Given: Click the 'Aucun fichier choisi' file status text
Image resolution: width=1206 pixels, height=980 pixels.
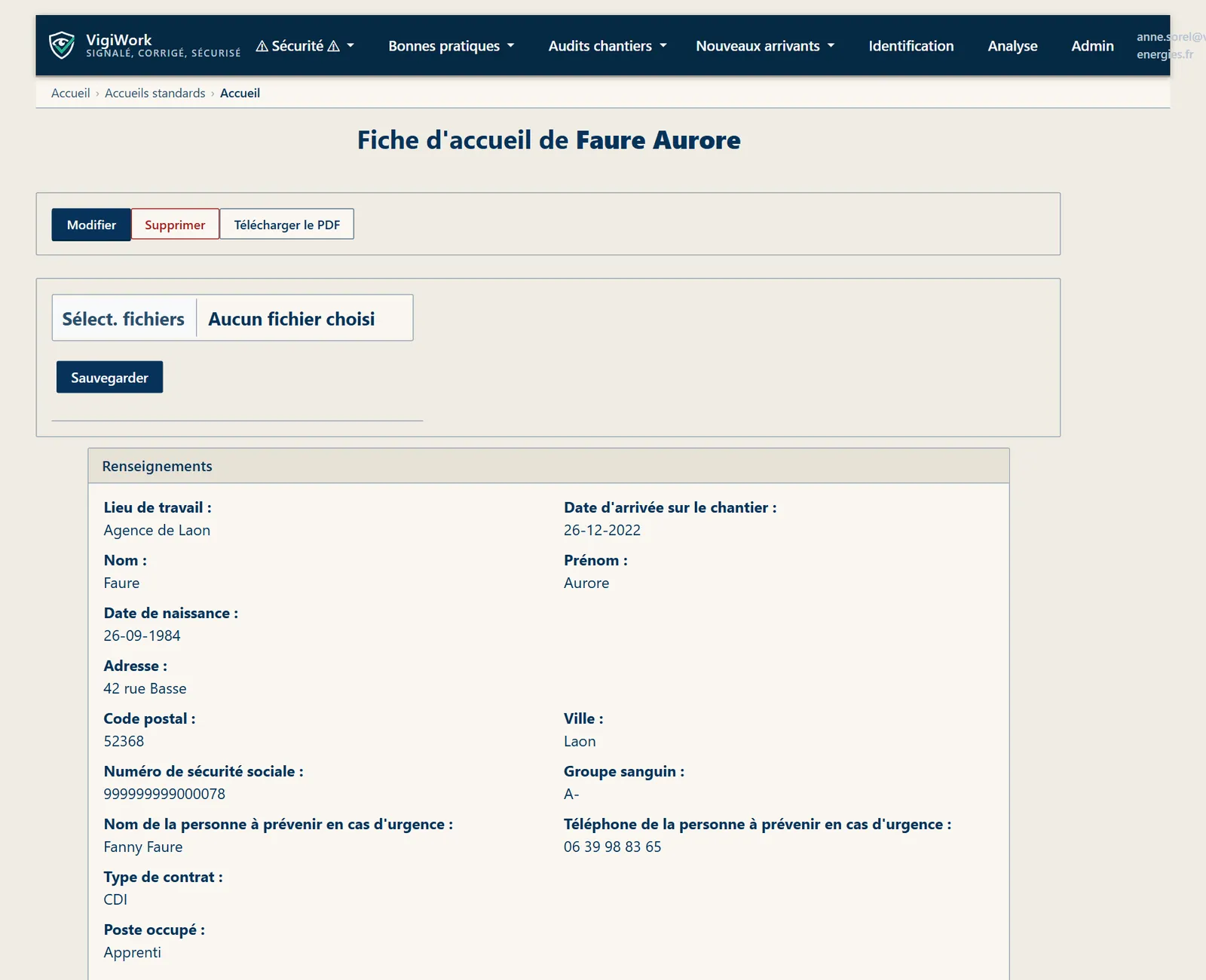Looking at the screenshot, I should (x=292, y=319).
